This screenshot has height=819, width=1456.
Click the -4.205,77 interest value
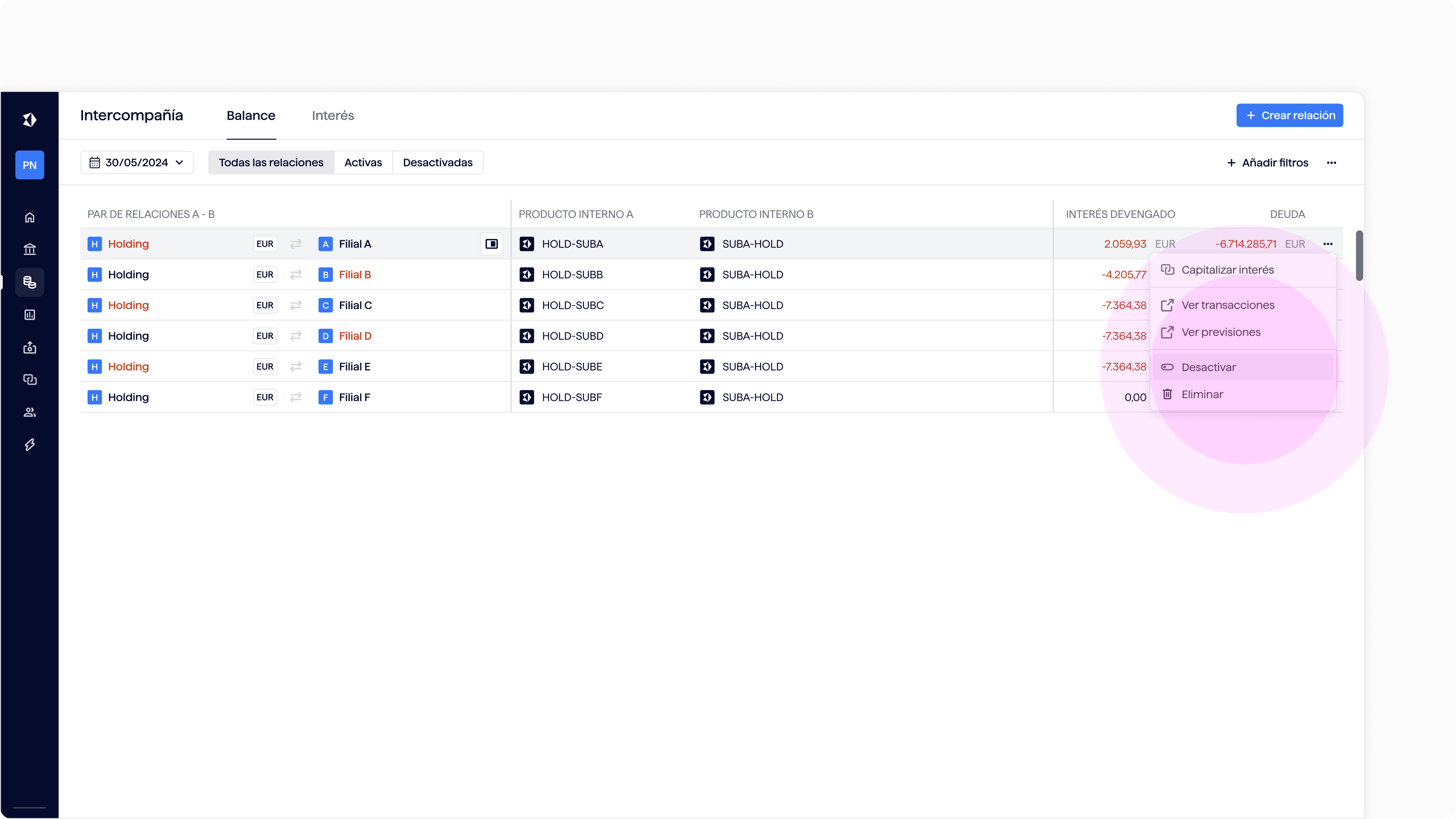(1123, 275)
